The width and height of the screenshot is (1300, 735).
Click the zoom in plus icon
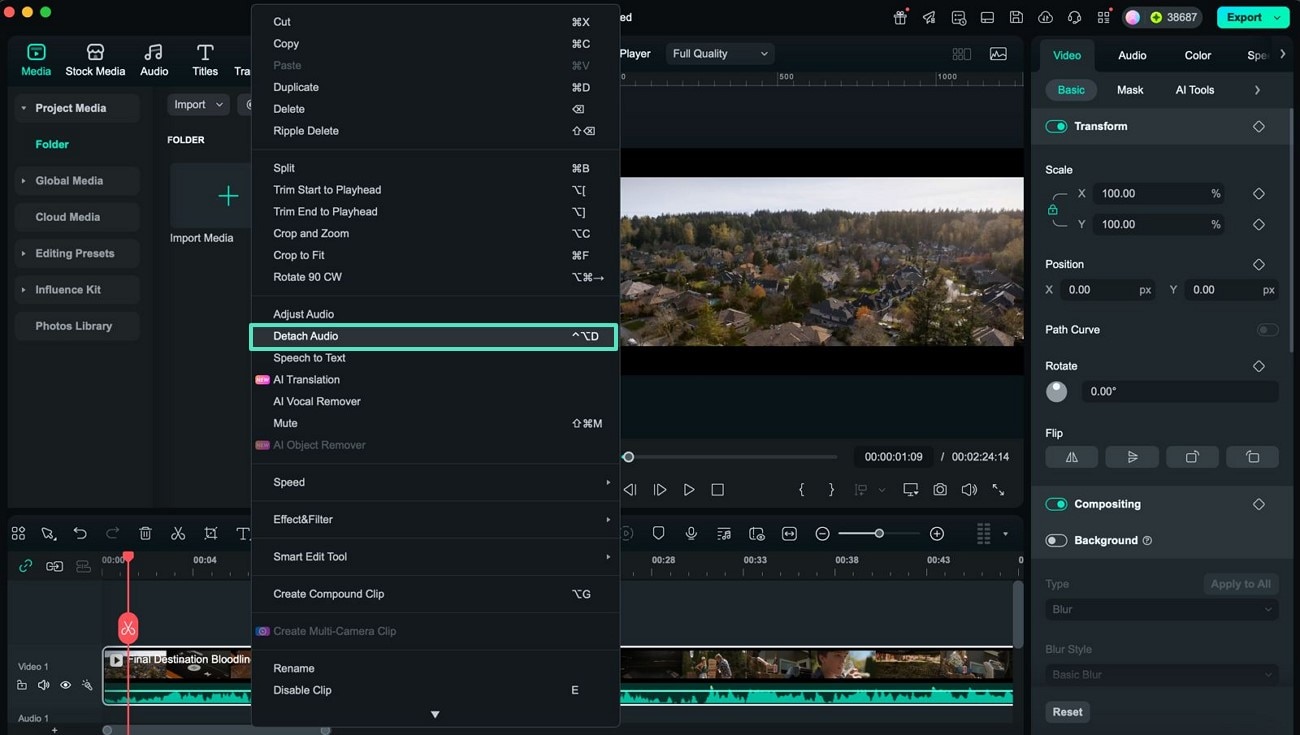pos(937,534)
